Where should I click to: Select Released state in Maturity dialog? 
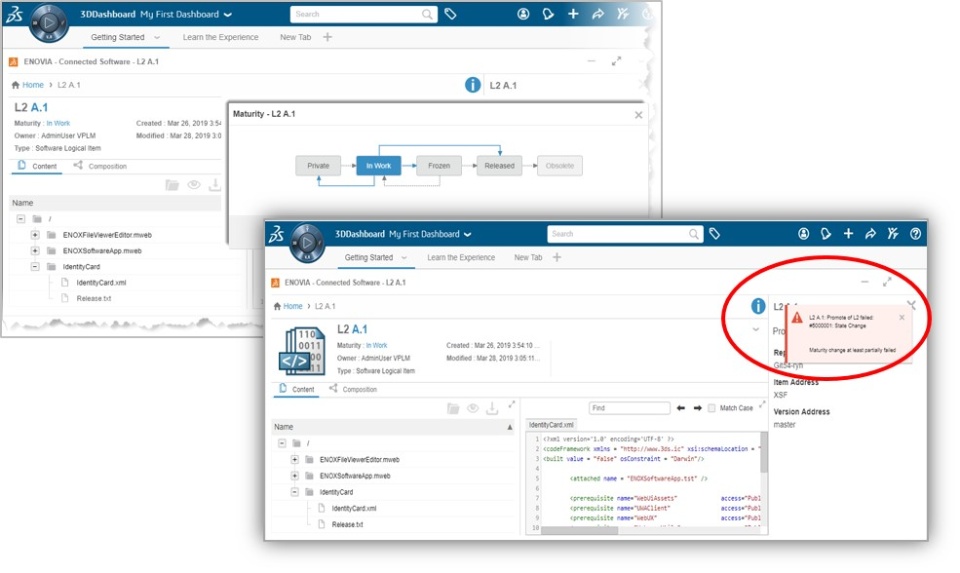[500, 166]
